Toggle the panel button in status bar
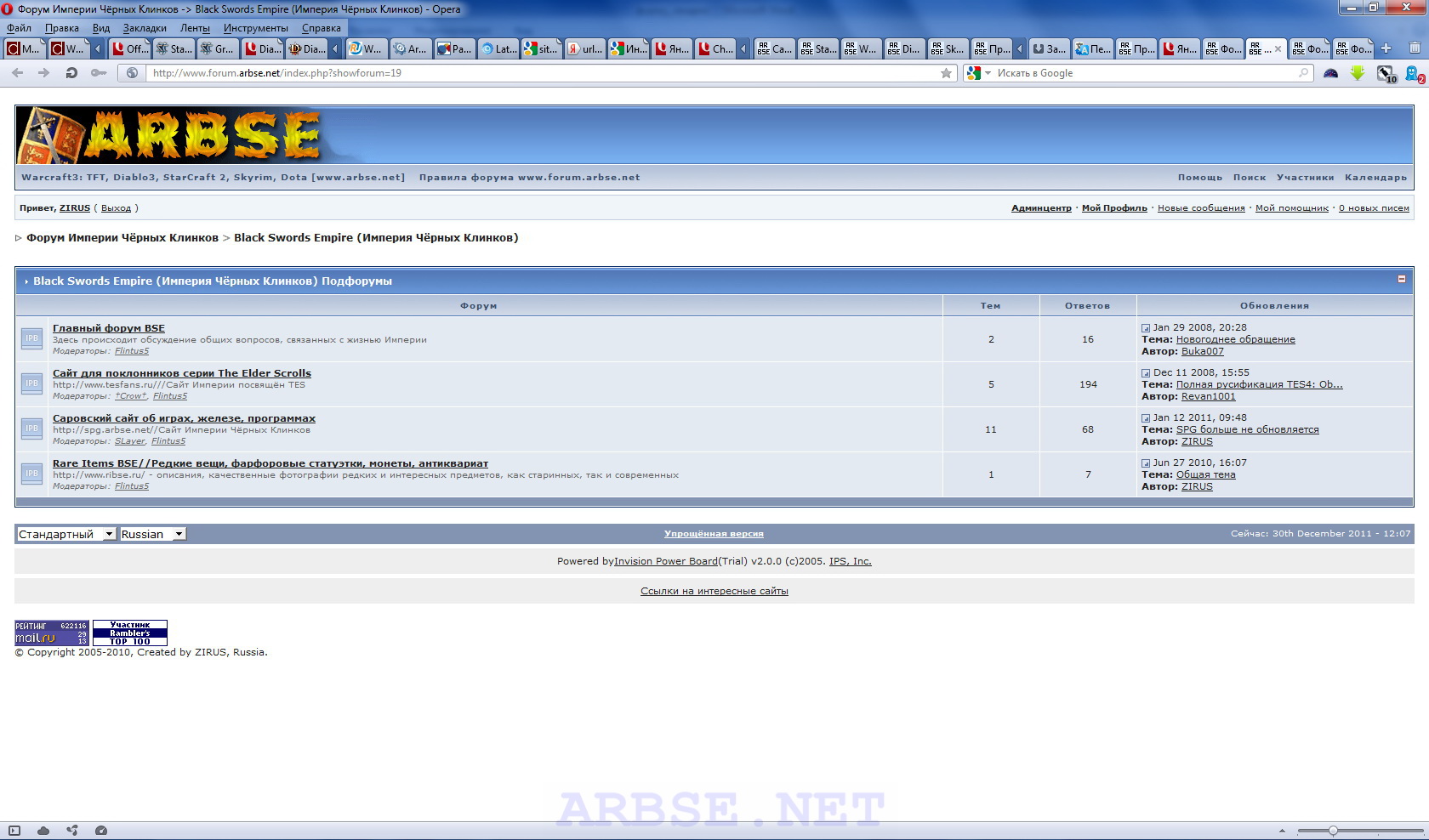Viewport: 1429px width, 840px height. (14, 831)
